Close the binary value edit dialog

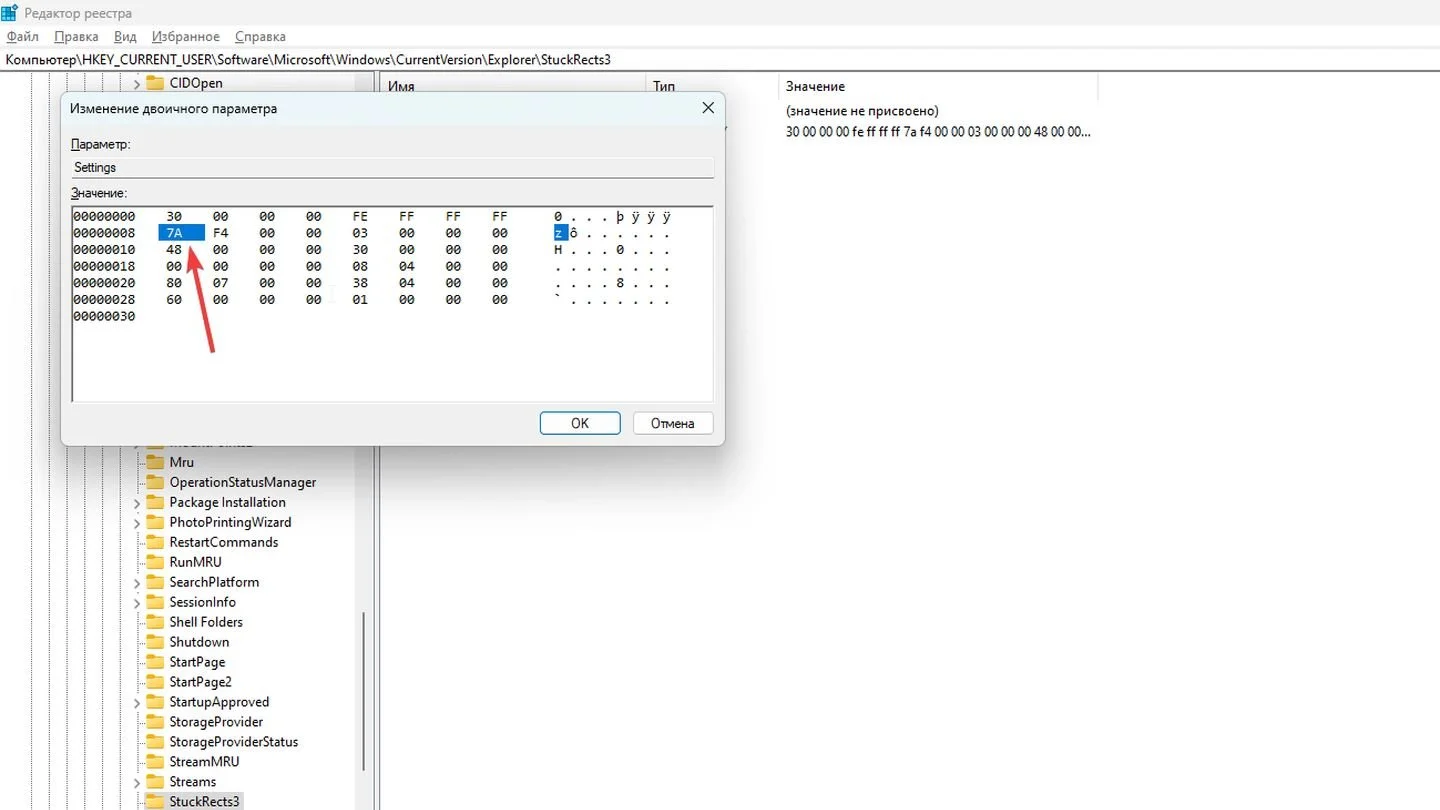point(707,108)
